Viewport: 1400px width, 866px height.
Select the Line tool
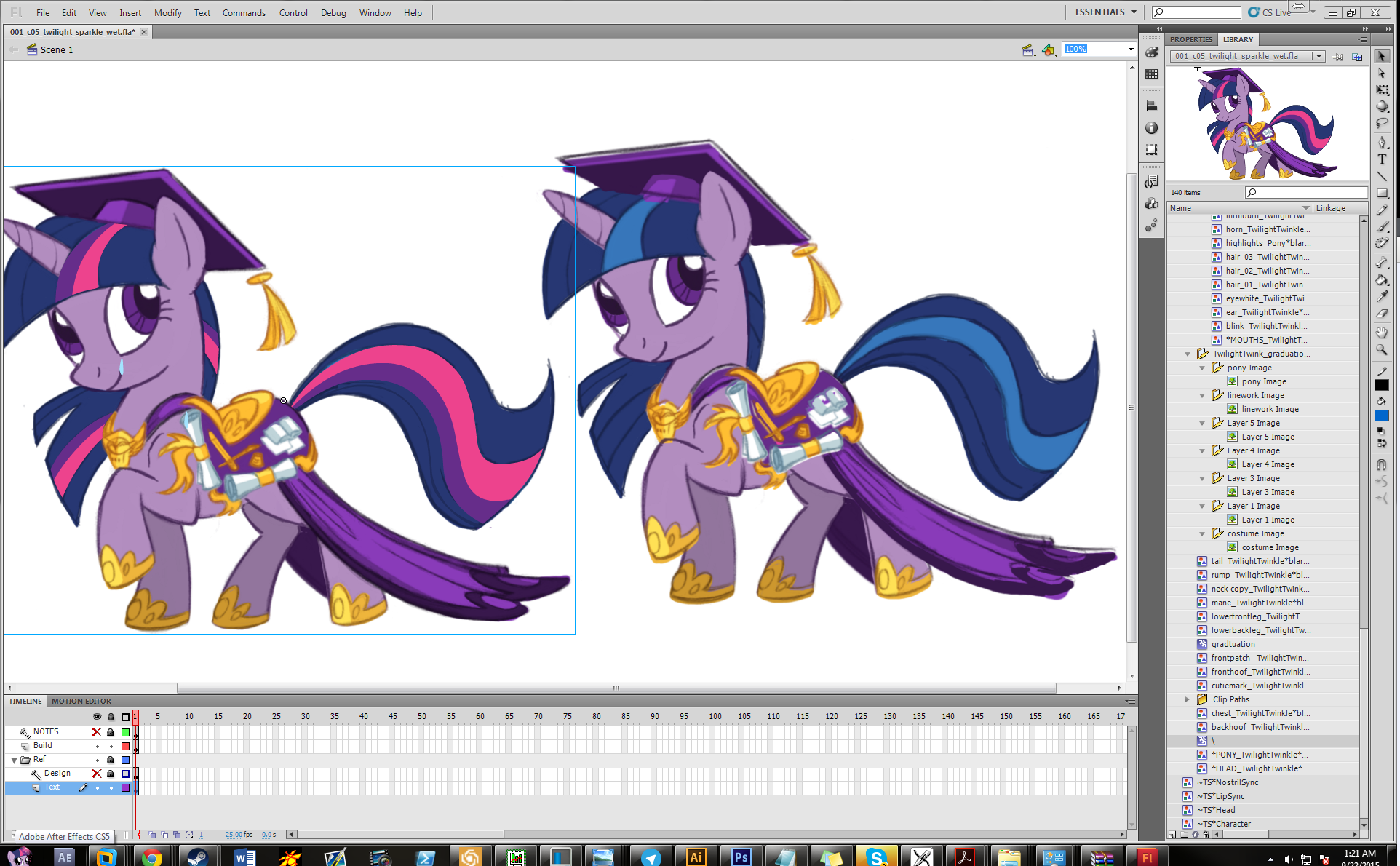coord(1382,177)
